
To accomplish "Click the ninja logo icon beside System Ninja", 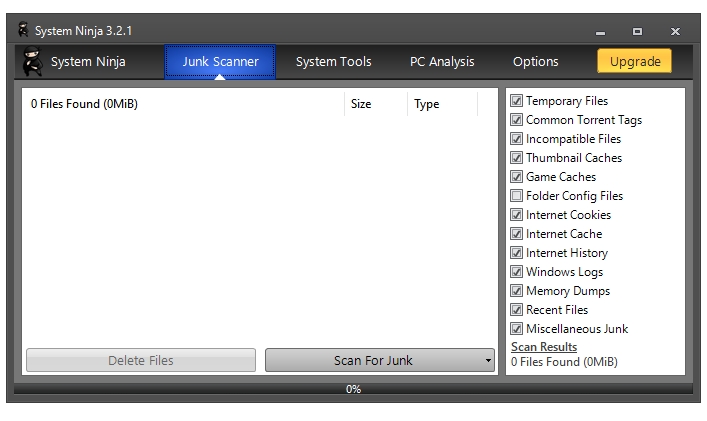I will tap(32, 62).
